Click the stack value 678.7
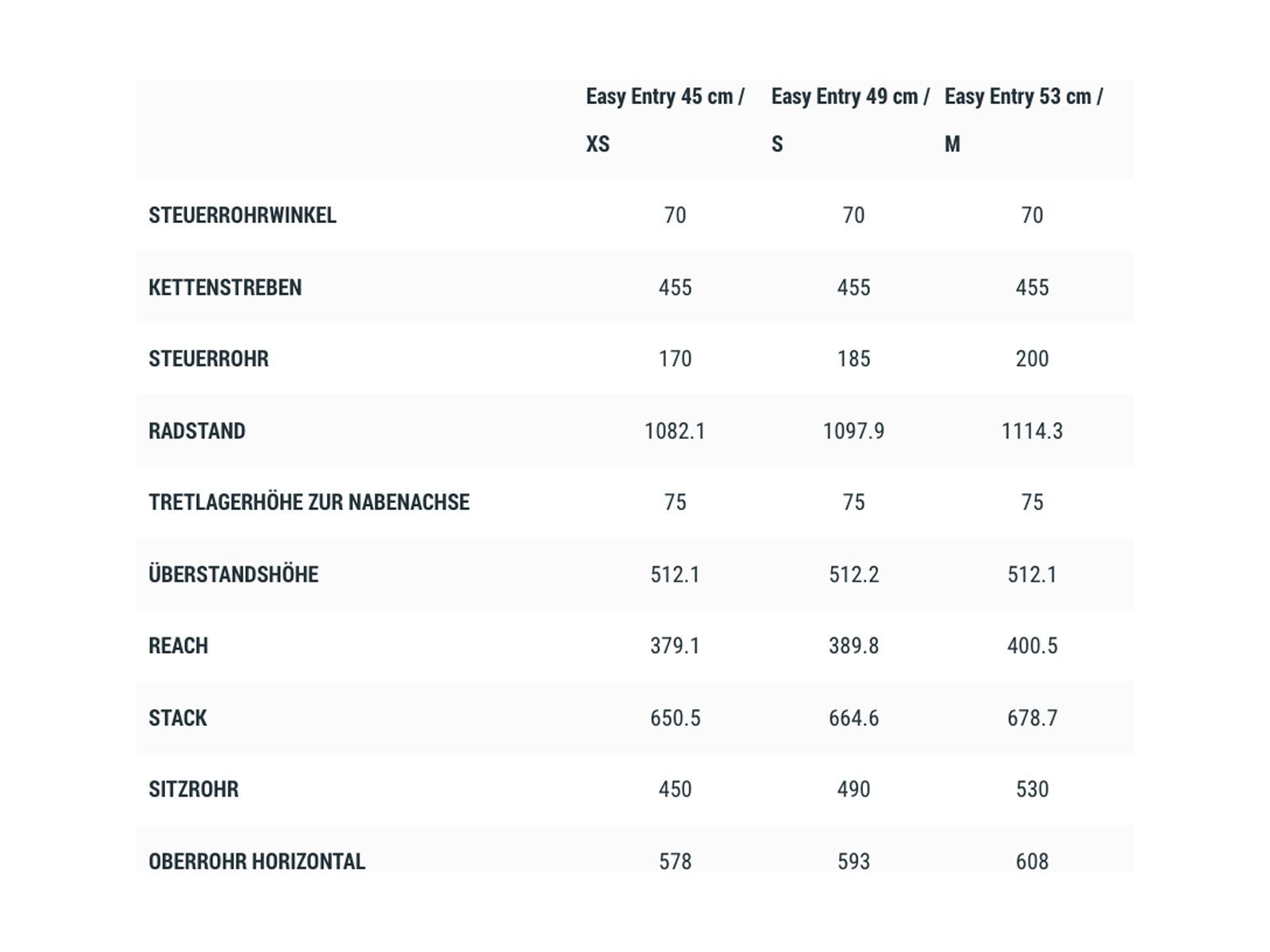The height and width of the screenshot is (952, 1270). pos(1032,718)
